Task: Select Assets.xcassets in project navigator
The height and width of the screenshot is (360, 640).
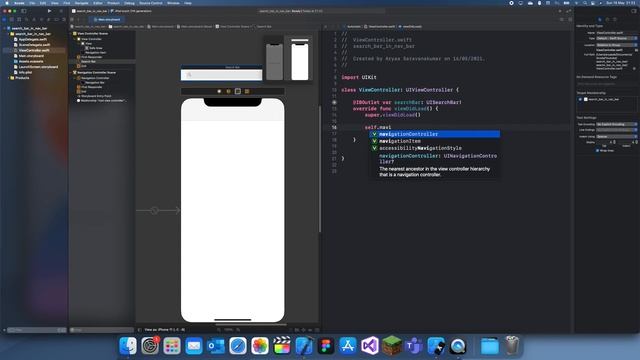Action: click(31, 61)
